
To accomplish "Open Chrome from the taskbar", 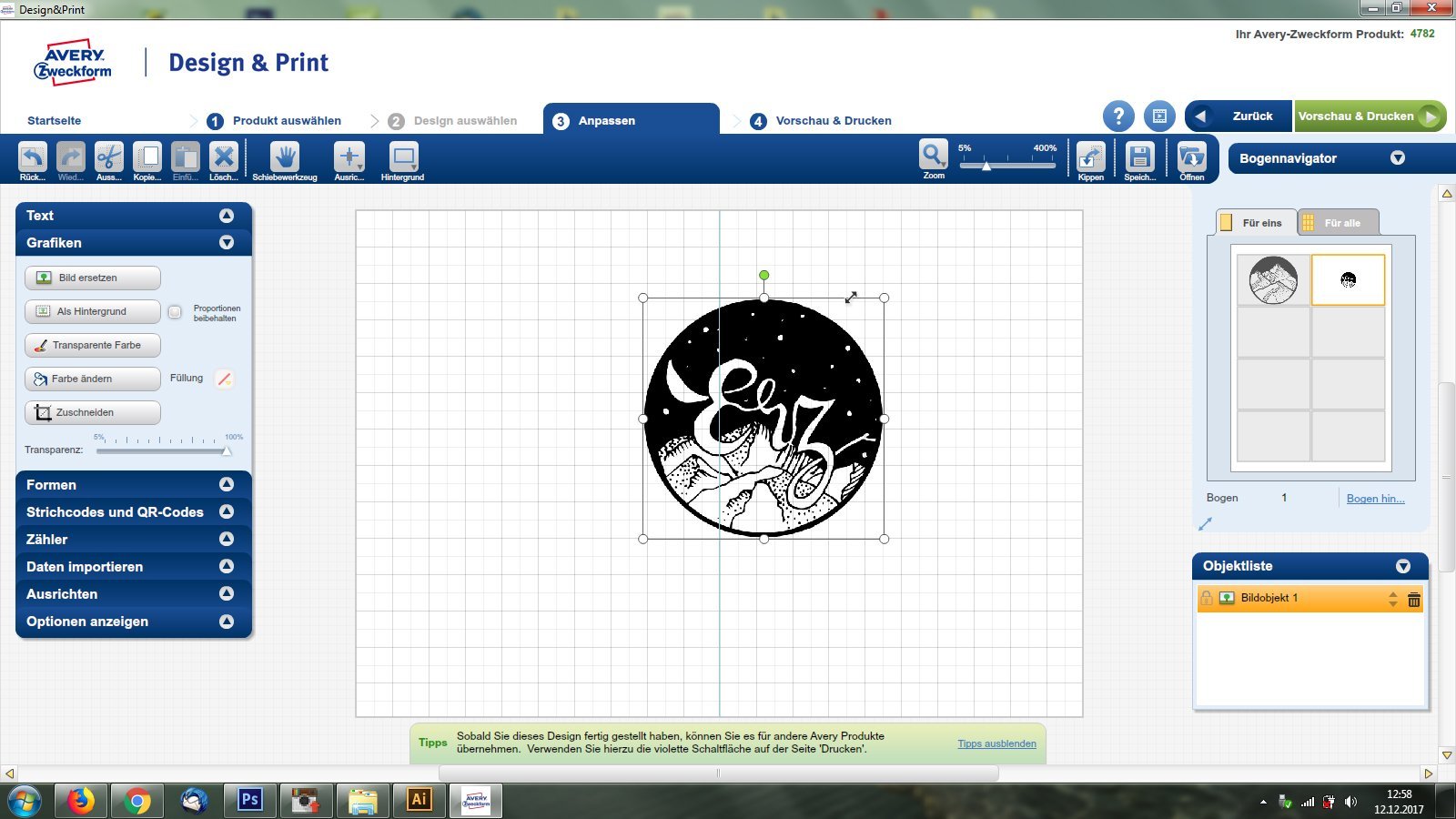I will pyautogui.click(x=136, y=800).
